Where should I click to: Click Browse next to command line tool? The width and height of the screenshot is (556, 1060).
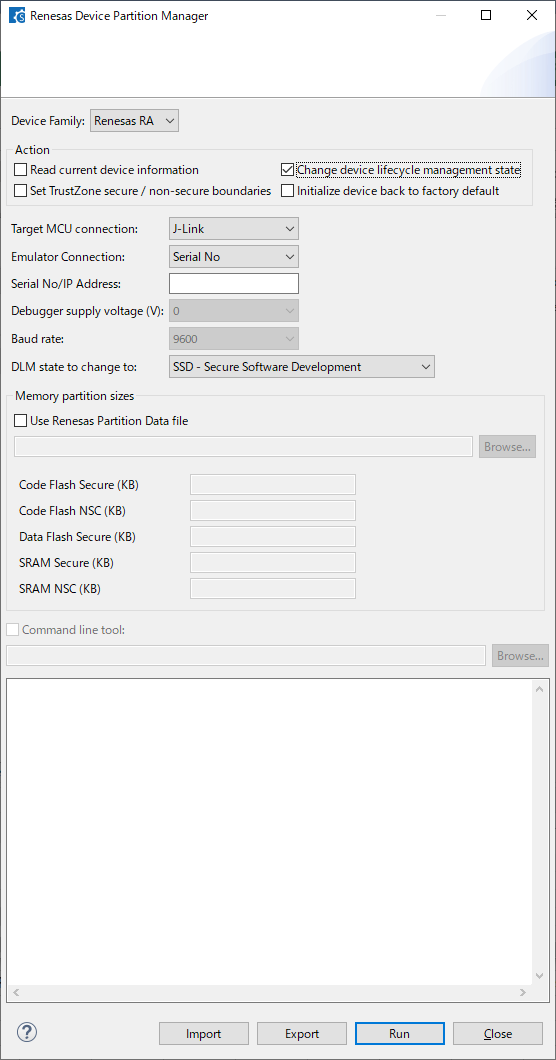pyautogui.click(x=520, y=656)
